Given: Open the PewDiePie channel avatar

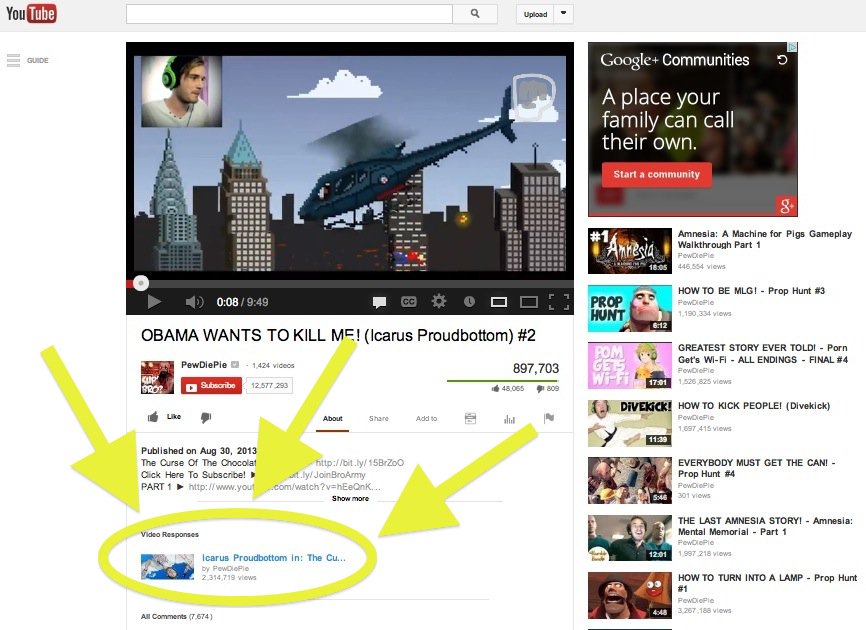Looking at the screenshot, I should click(x=157, y=377).
